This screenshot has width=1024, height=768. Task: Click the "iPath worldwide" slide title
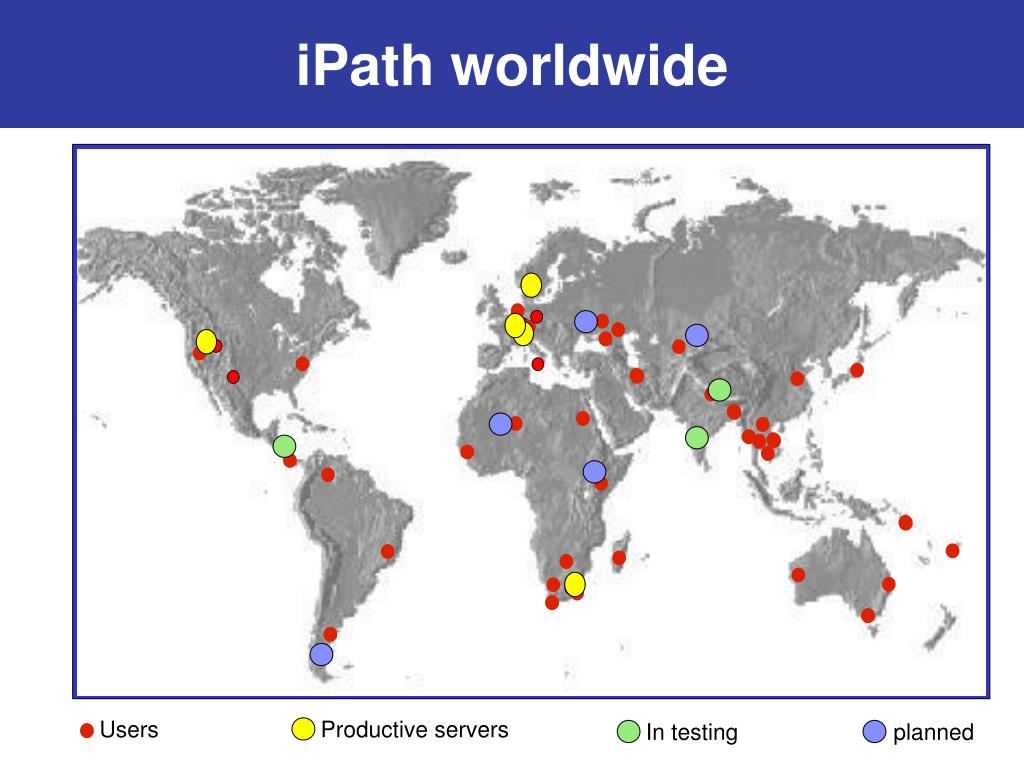[x=512, y=65]
